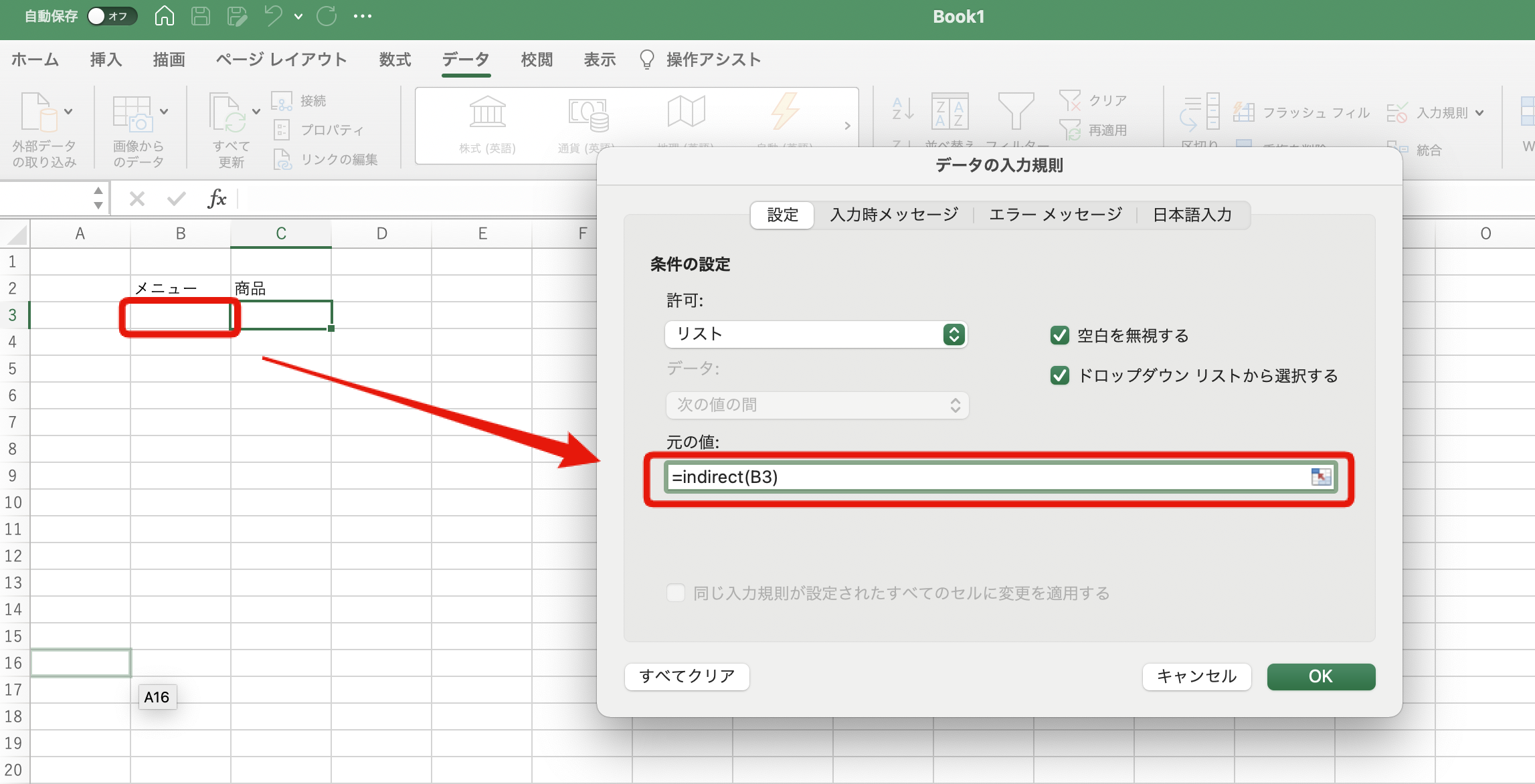Click the フィルター funnel icon

click(1016, 112)
